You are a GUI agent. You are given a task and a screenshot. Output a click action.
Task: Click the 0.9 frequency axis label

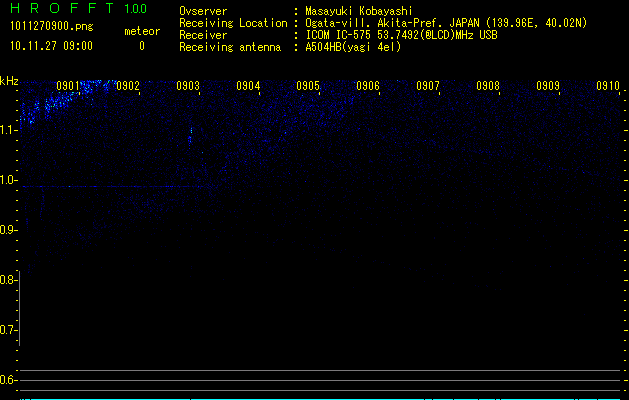[x=8, y=230]
